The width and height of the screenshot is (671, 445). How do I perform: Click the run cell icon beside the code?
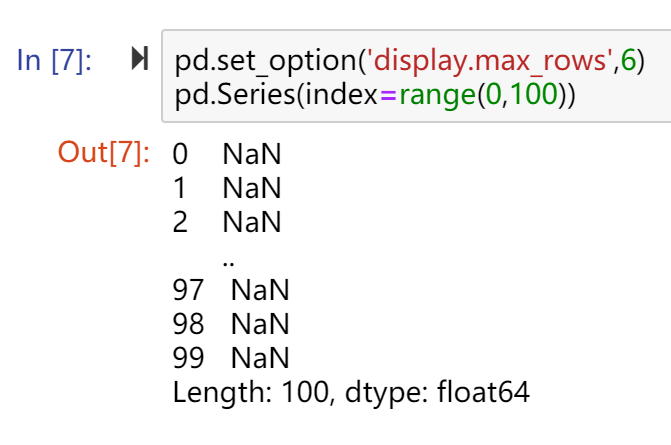pos(140,61)
